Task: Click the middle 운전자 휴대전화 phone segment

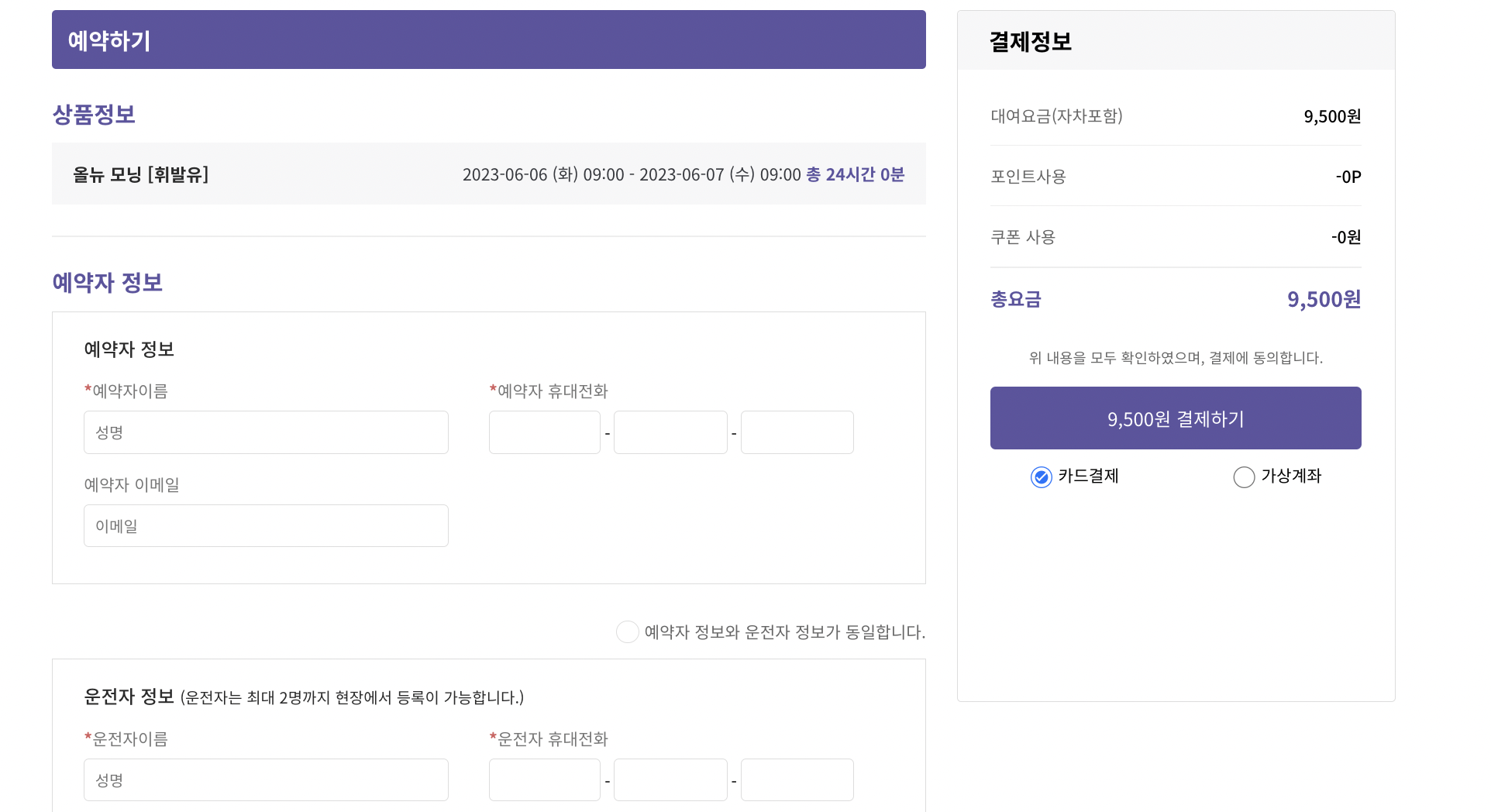Action: pyautogui.click(x=670, y=779)
